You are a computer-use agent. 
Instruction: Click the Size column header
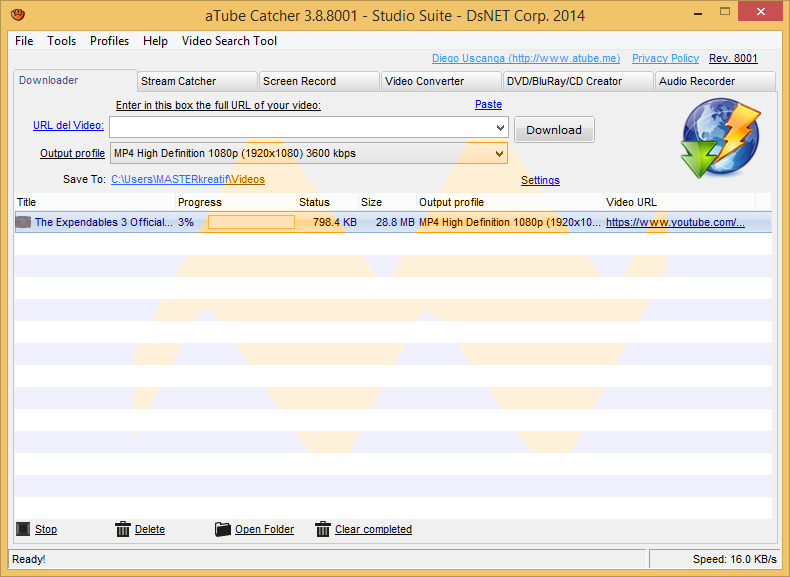[387, 202]
